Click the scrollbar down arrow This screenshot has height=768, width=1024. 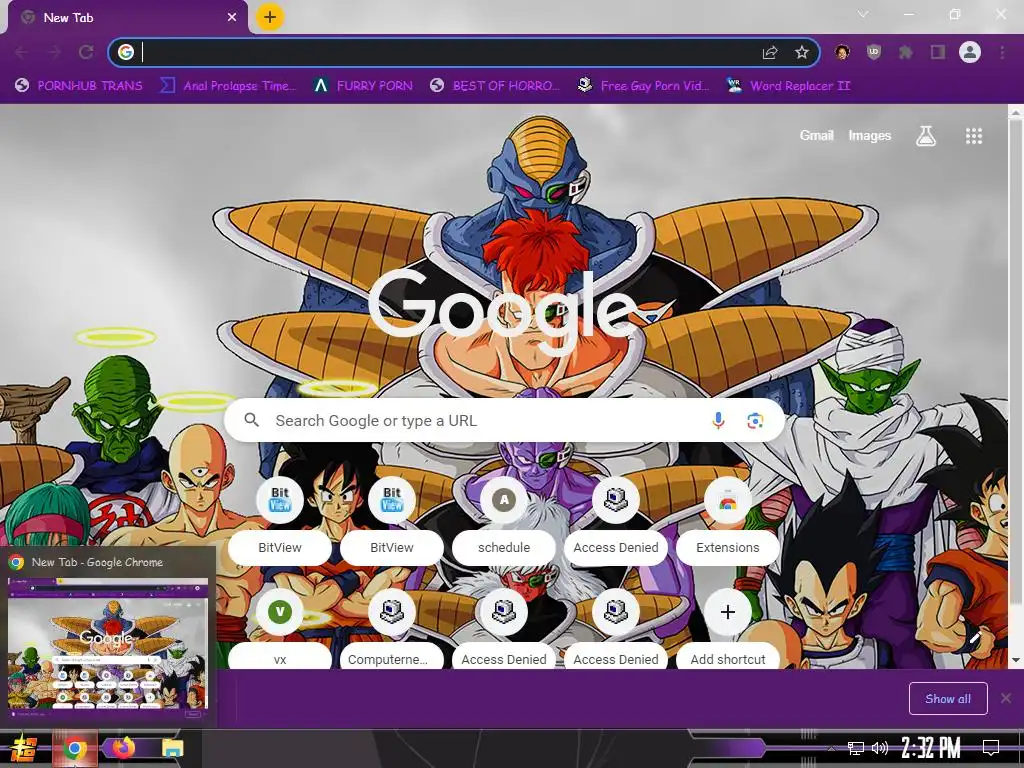[x=1015, y=660]
